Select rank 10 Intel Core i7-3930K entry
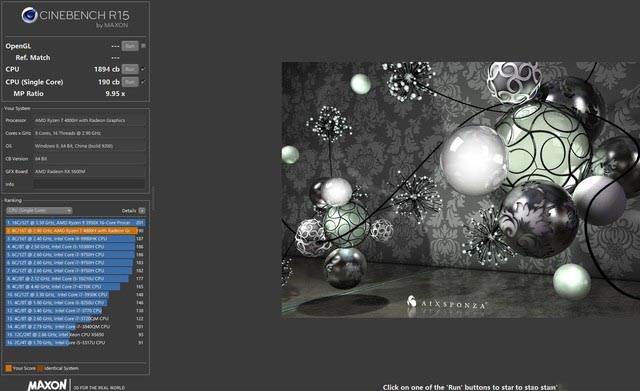This screenshot has height=391, width=640. click(75, 295)
